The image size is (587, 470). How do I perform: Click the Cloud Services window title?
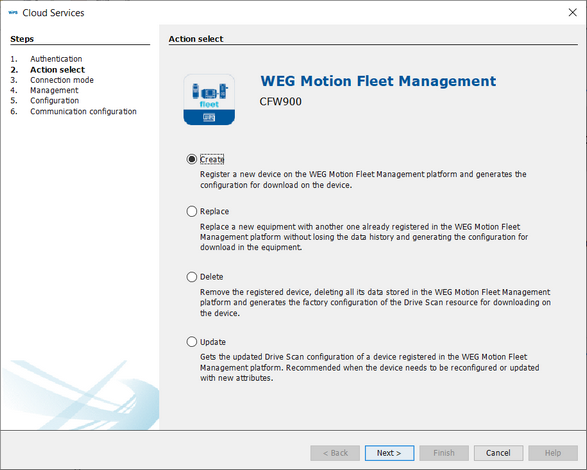(53, 13)
